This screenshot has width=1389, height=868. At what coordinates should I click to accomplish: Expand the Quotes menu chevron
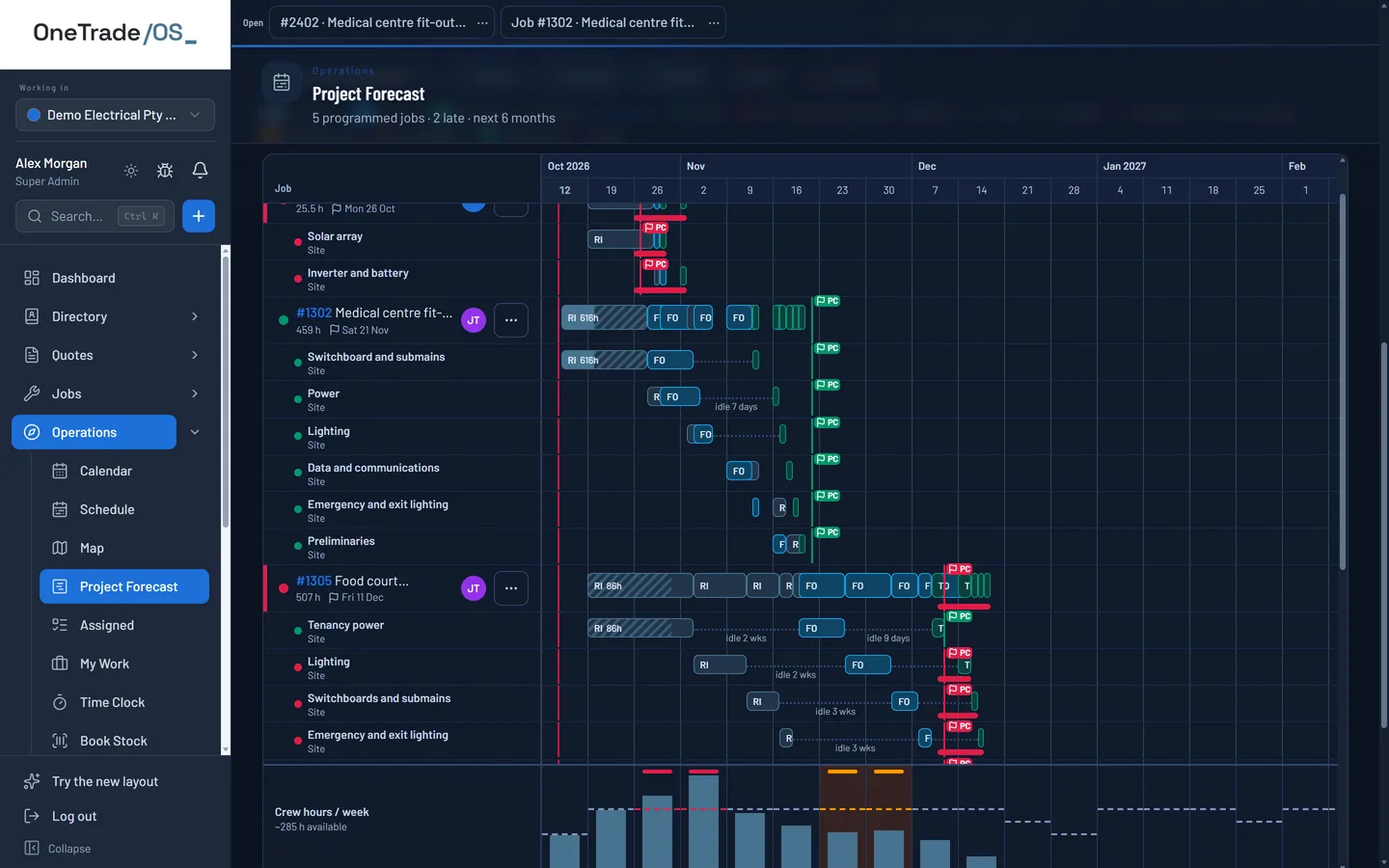(195, 355)
